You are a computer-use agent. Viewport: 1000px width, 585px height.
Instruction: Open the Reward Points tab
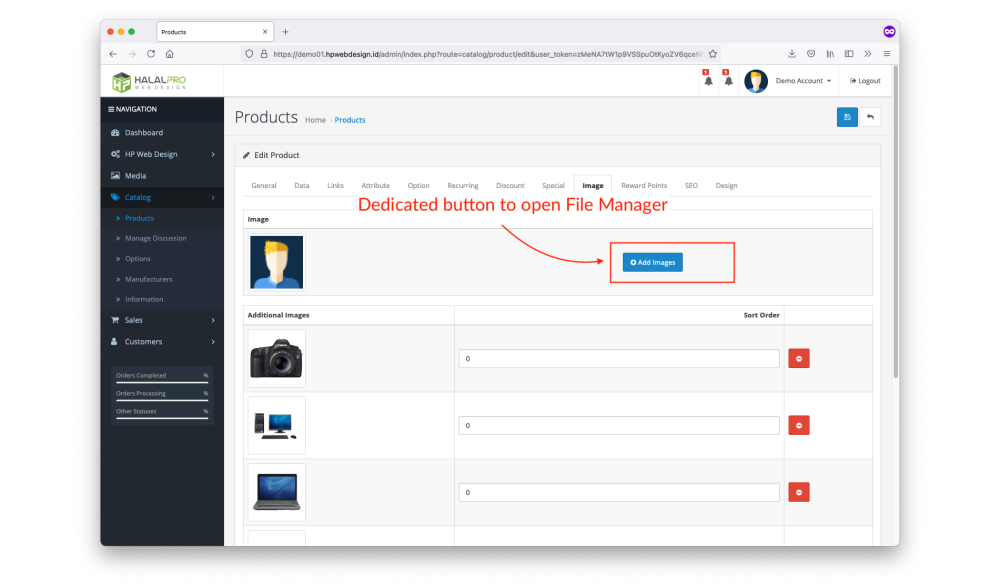point(644,186)
